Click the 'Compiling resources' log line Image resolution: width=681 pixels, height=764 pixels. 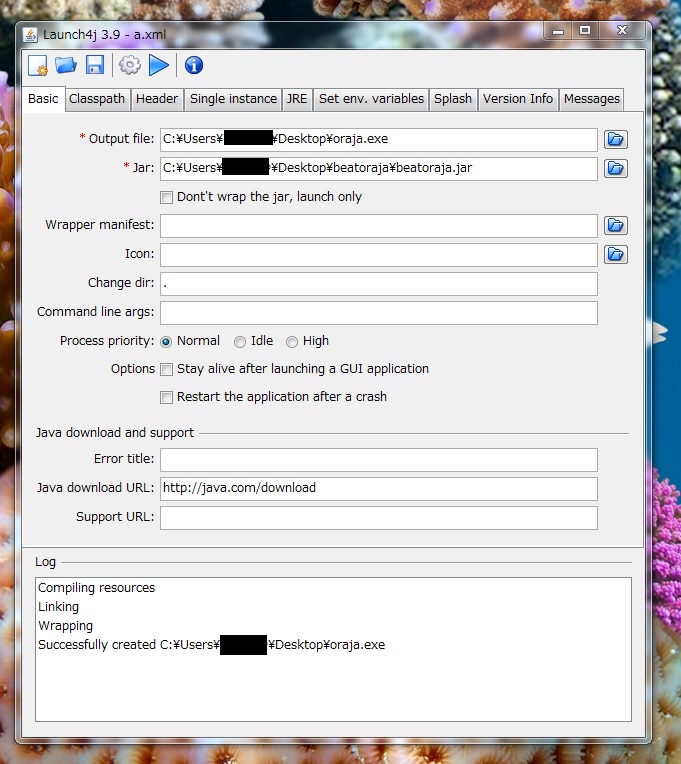click(x=96, y=588)
